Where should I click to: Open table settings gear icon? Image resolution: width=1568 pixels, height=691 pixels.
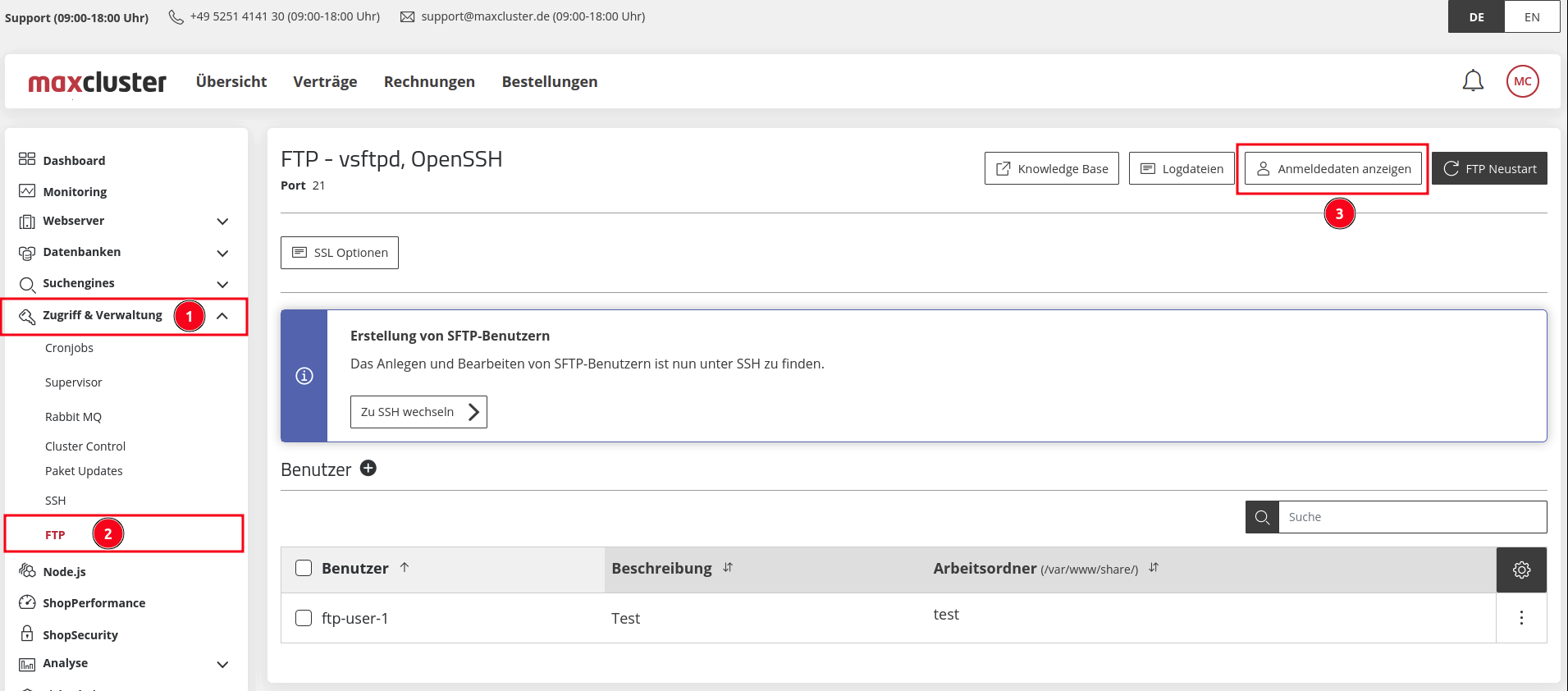click(x=1521, y=570)
